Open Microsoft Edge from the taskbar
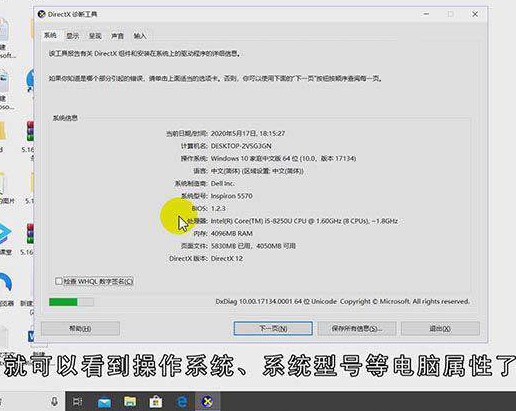The width and height of the screenshot is (516, 411). [182, 402]
